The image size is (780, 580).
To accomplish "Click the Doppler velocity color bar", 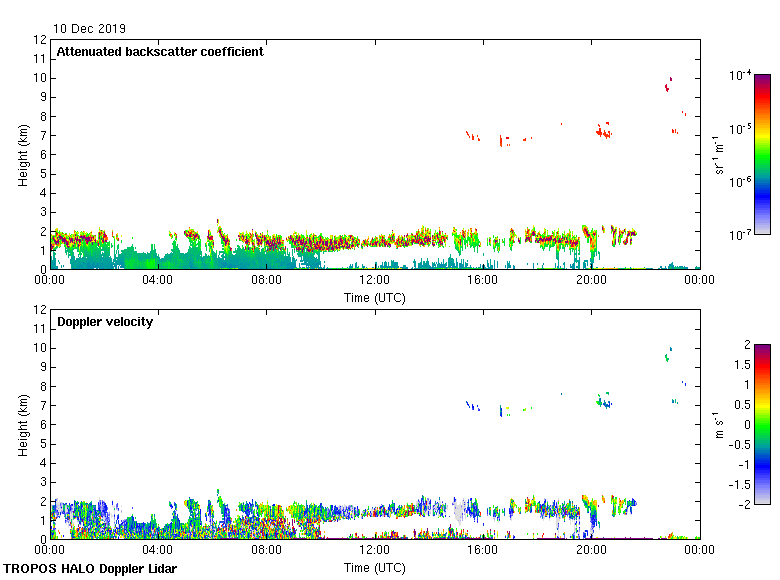I will coord(762,424).
